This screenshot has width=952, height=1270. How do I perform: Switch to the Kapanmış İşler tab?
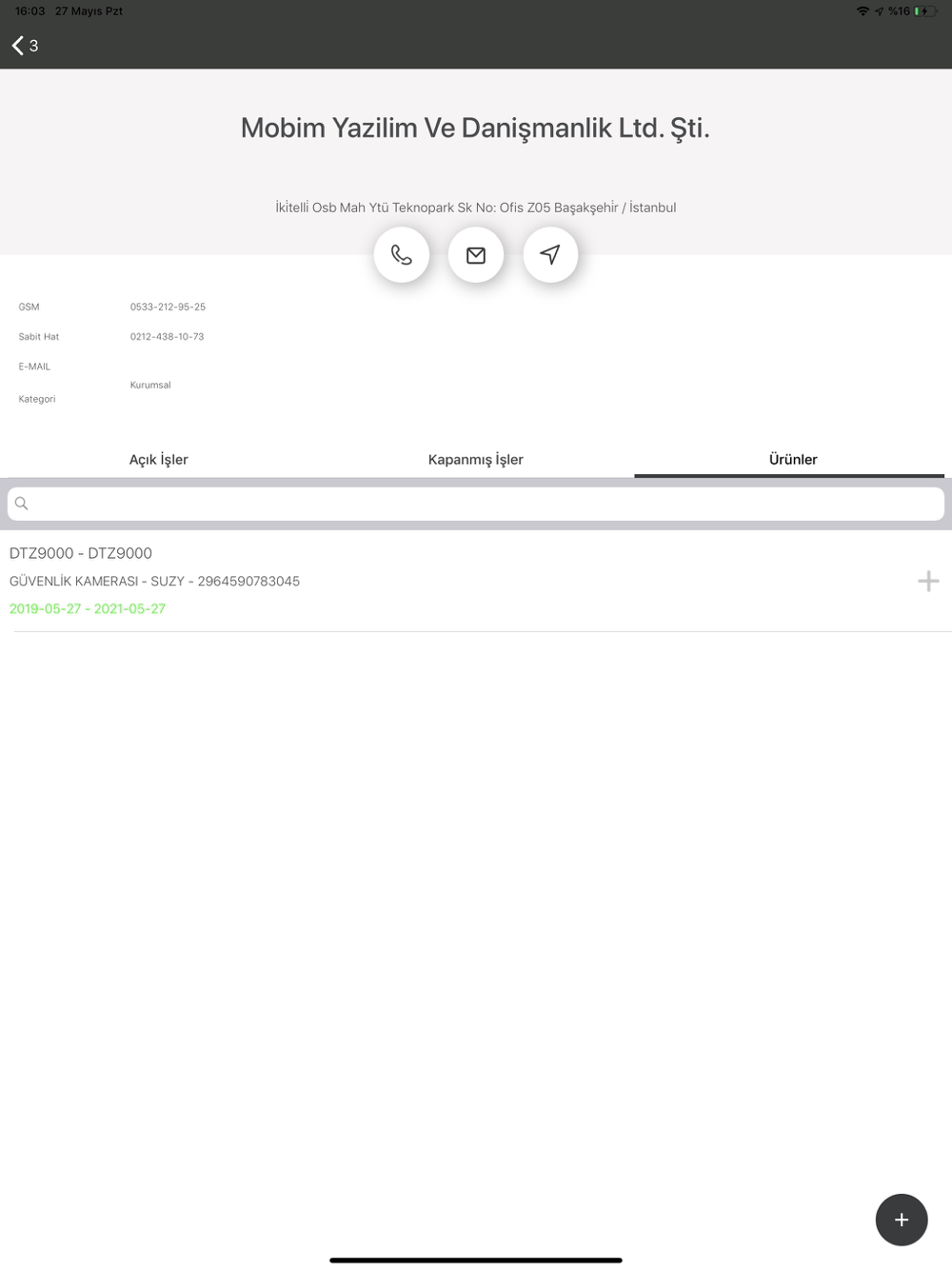click(476, 459)
